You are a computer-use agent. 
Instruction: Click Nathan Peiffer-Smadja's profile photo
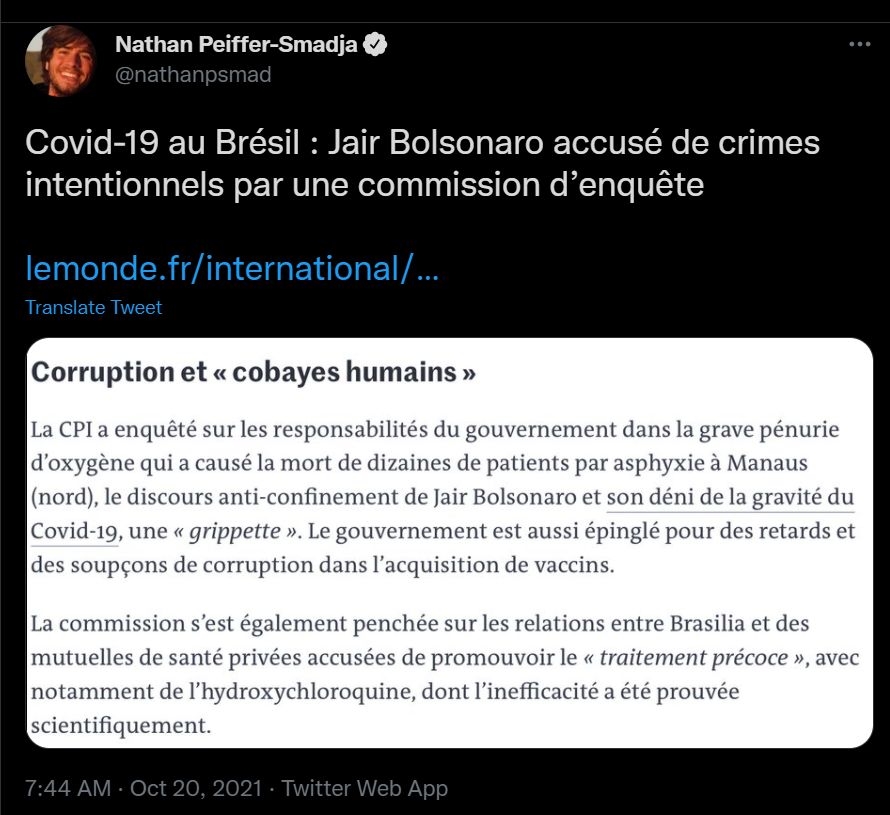(x=60, y=60)
